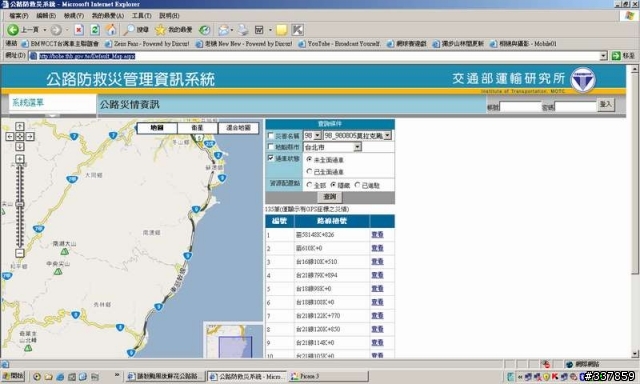Open the 說明(H) menu
This screenshot has height=384, width=640.
coord(169,16)
